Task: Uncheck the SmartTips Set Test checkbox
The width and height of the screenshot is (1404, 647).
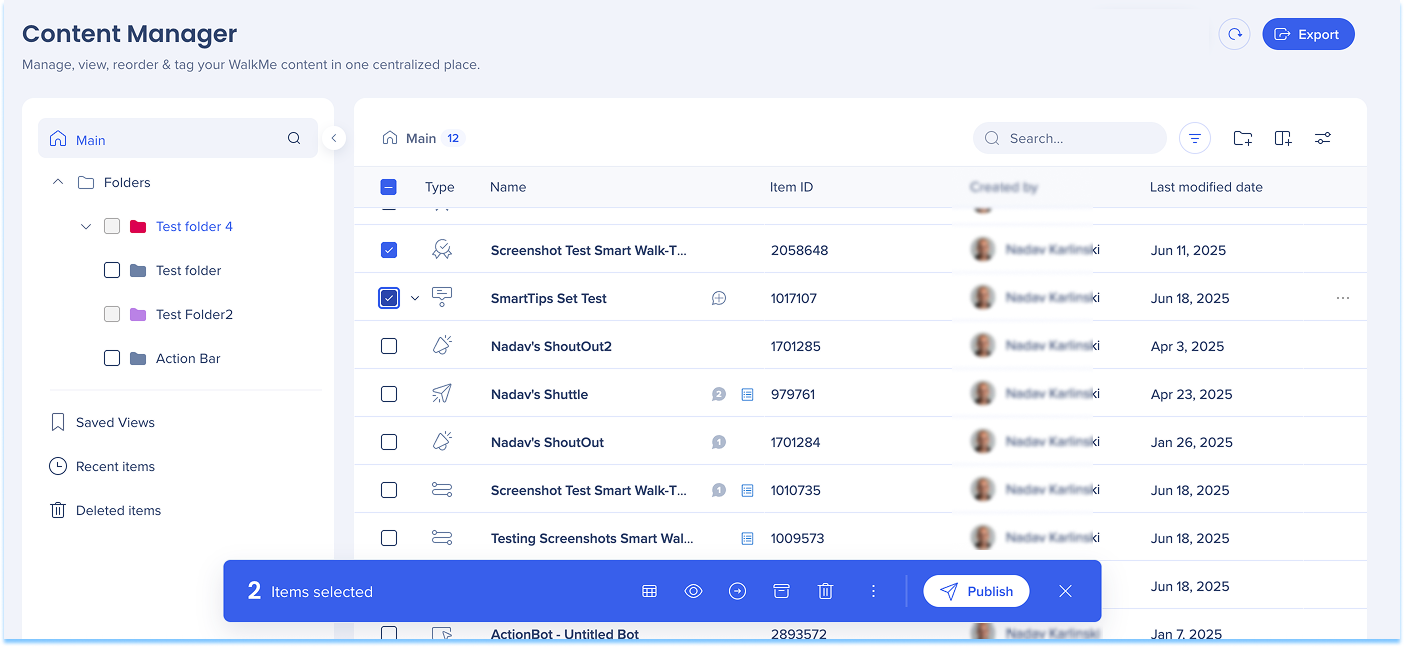Action: [x=389, y=298]
